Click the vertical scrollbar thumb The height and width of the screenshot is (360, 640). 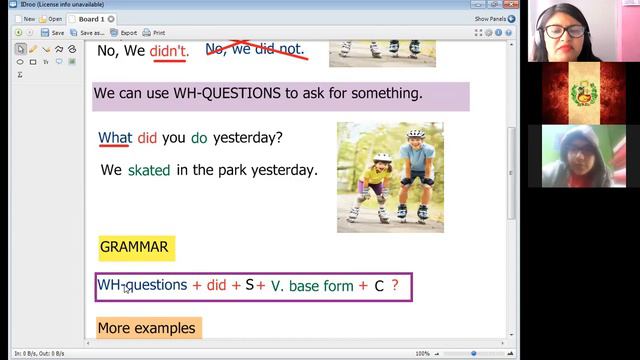point(511,173)
